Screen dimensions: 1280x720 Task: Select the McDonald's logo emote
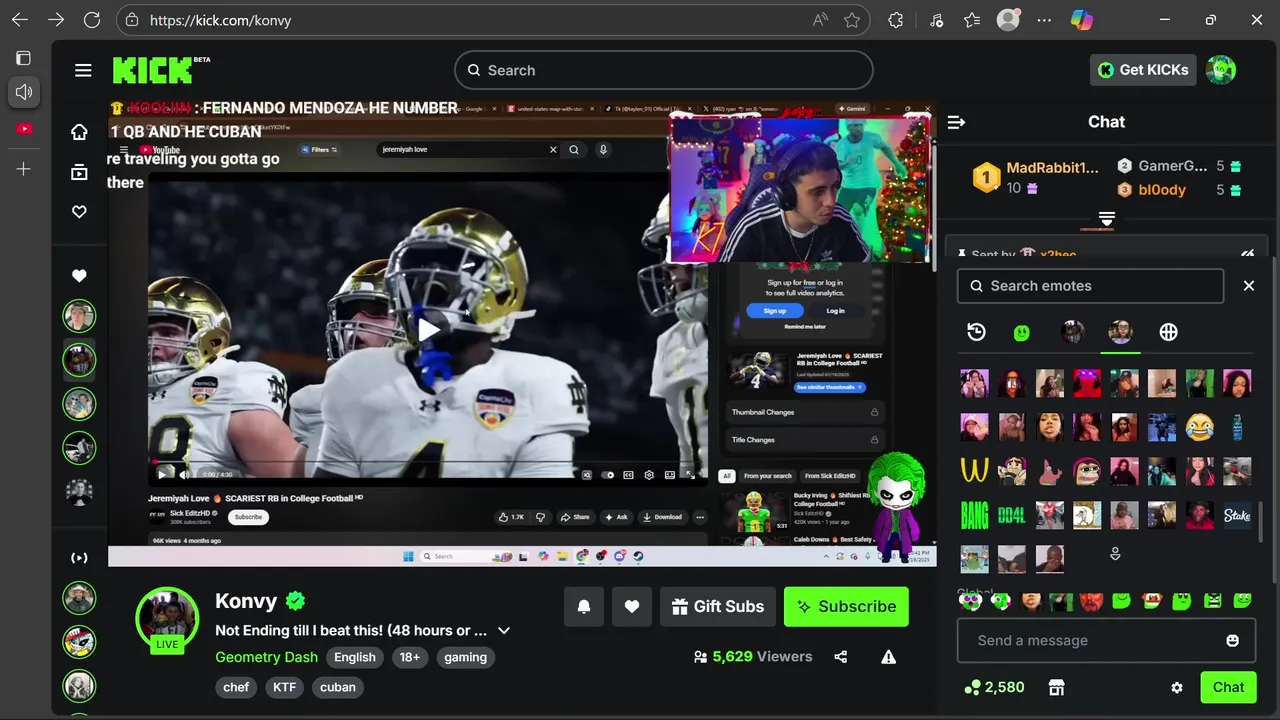tap(974, 470)
